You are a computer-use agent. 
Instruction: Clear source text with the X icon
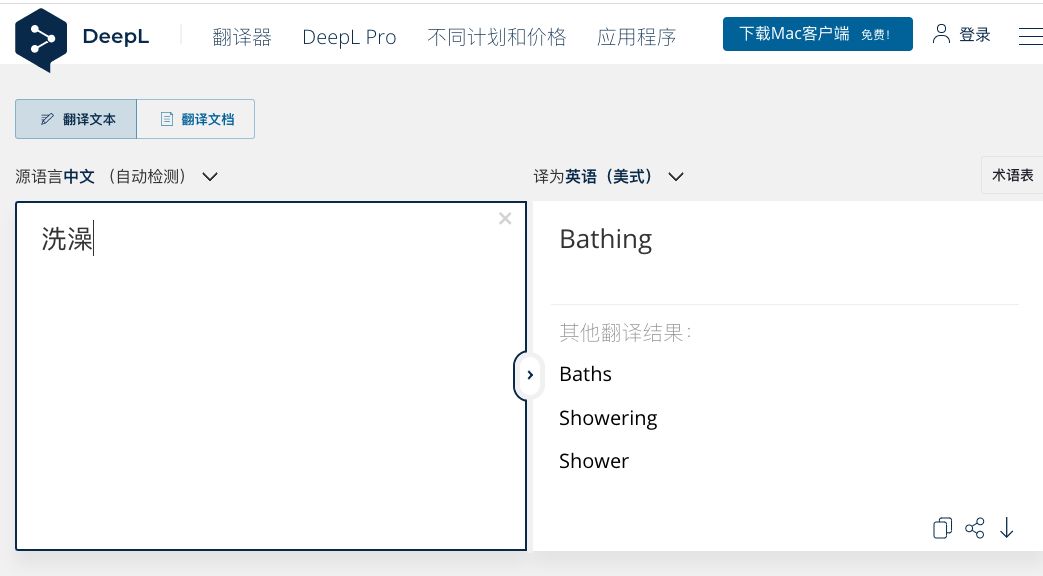point(505,219)
